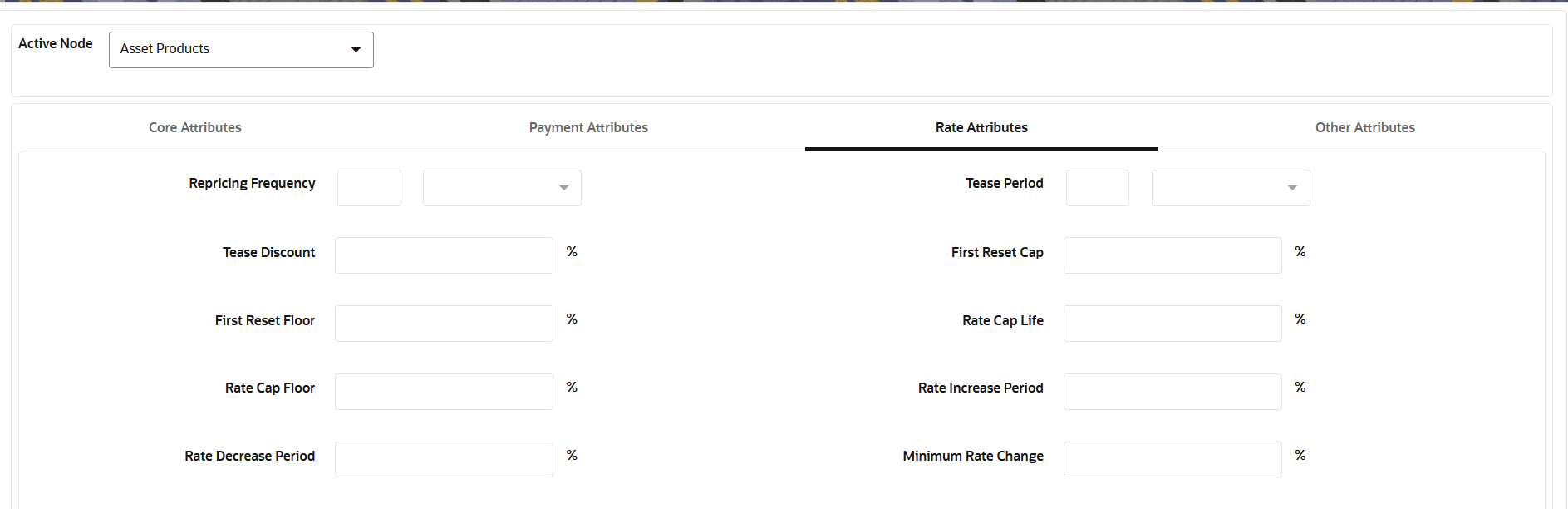Click the First Reset Floor label

265,320
